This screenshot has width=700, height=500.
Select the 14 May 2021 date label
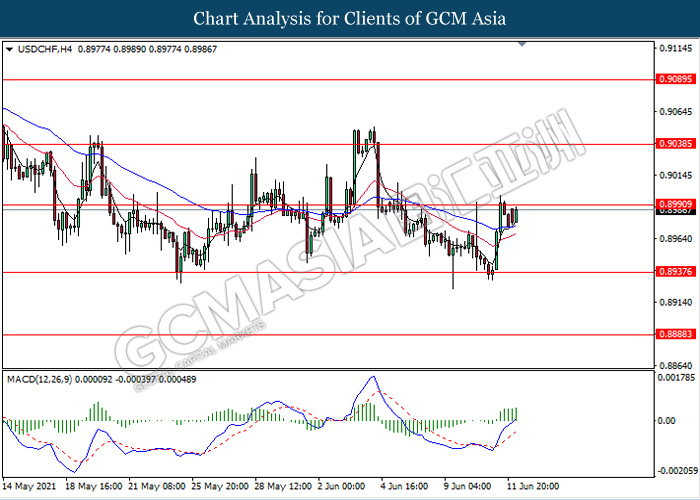point(31,487)
